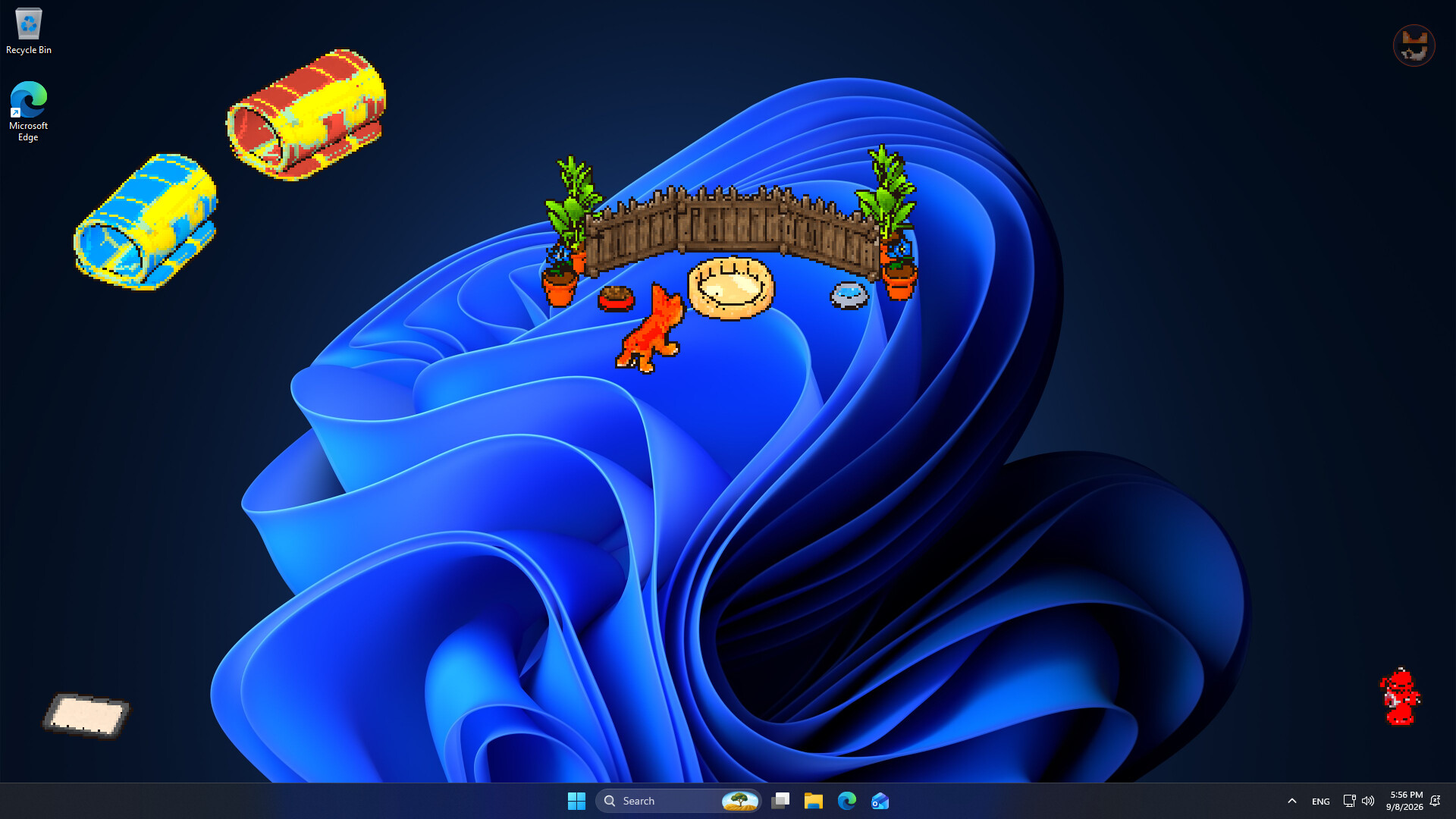Image resolution: width=1456 pixels, height=819 pixels.
Task: Click the red and yellow cat tunnel
Action: pyautogui.click(x=306, y=115)
